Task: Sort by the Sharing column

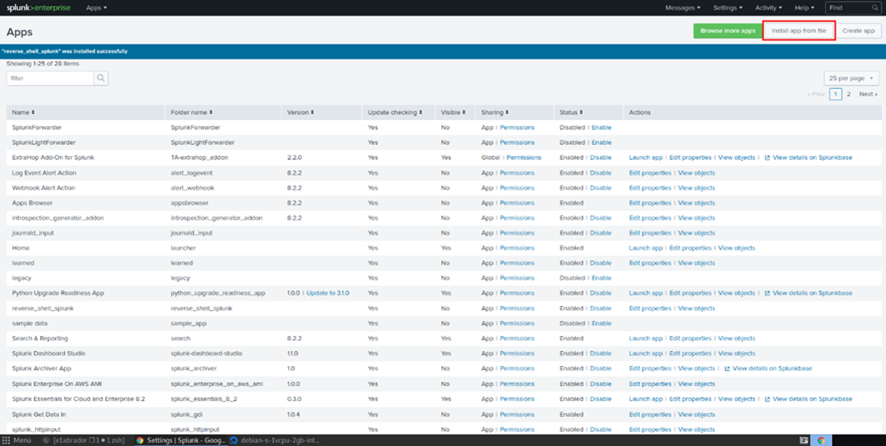Action: (x=495, y=112)
